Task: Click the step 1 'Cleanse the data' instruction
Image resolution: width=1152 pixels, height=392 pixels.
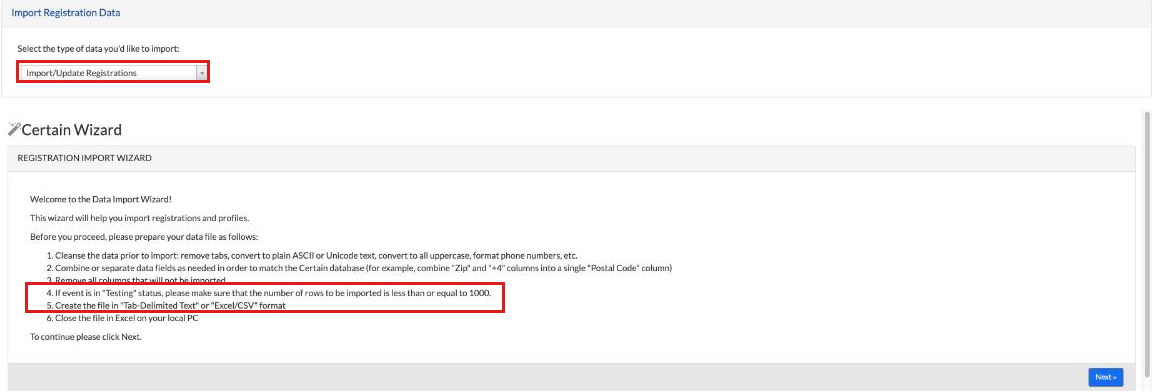Action: coord(311,256)
